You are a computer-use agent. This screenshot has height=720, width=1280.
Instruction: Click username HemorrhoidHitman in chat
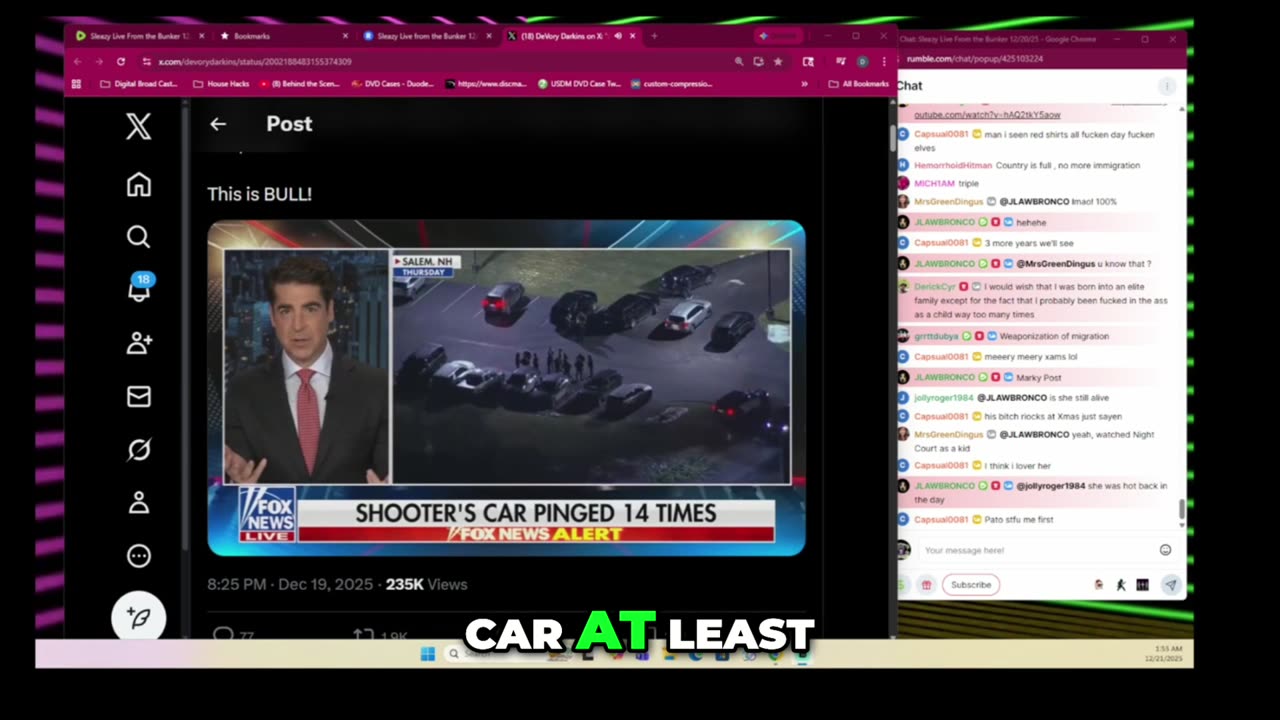953,166
